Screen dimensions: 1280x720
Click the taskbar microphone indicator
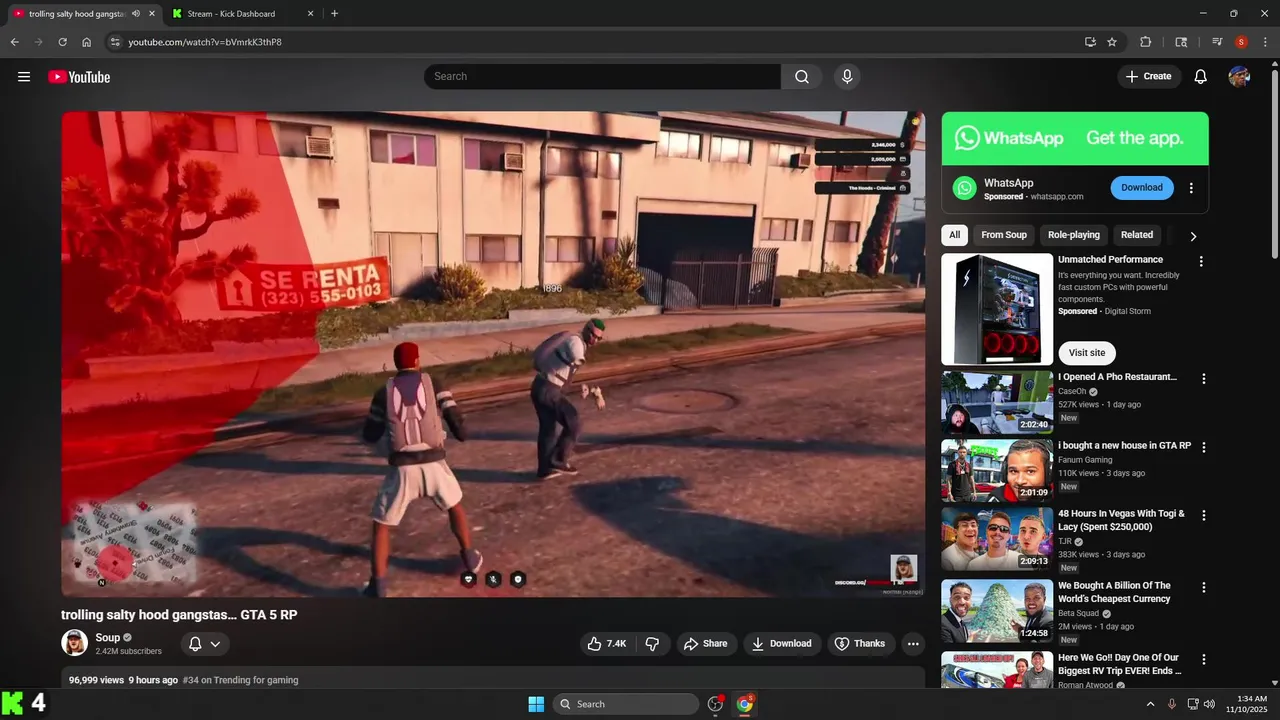(x=1172, y=704)
